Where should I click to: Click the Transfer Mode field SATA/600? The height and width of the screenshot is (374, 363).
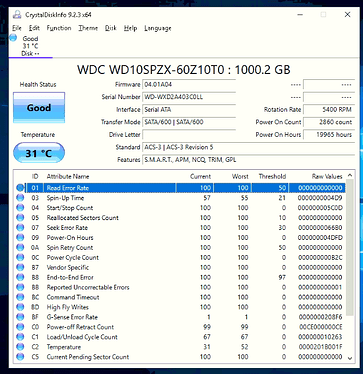click(x=189, y=122)
